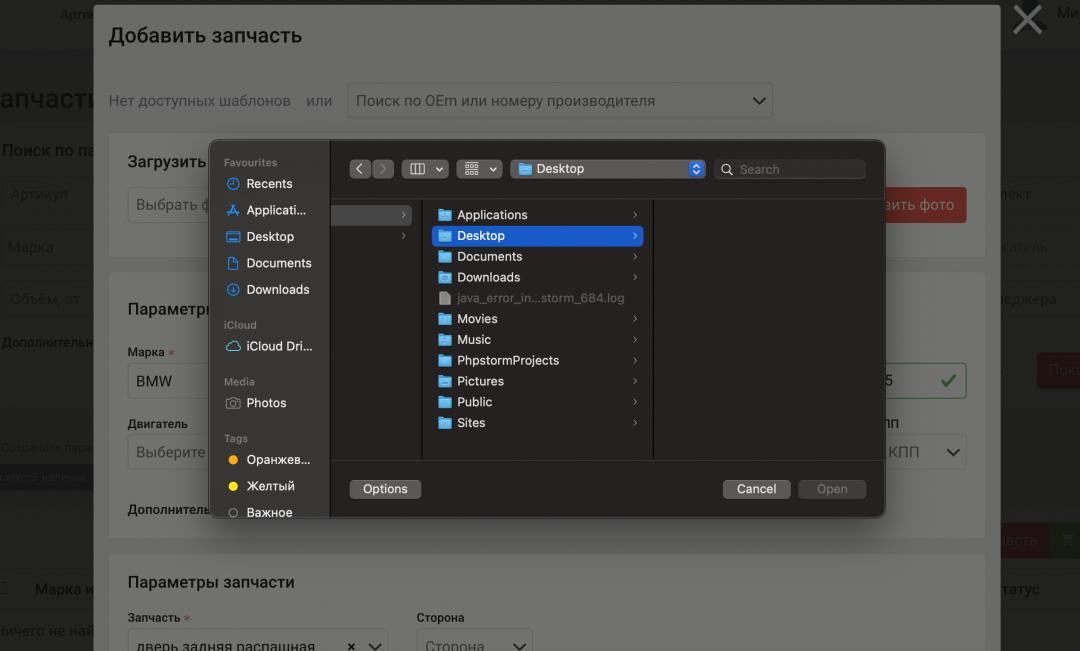Close the add part modal with X
Viewport: 1080px width, 651px height.
(1027, 19)
